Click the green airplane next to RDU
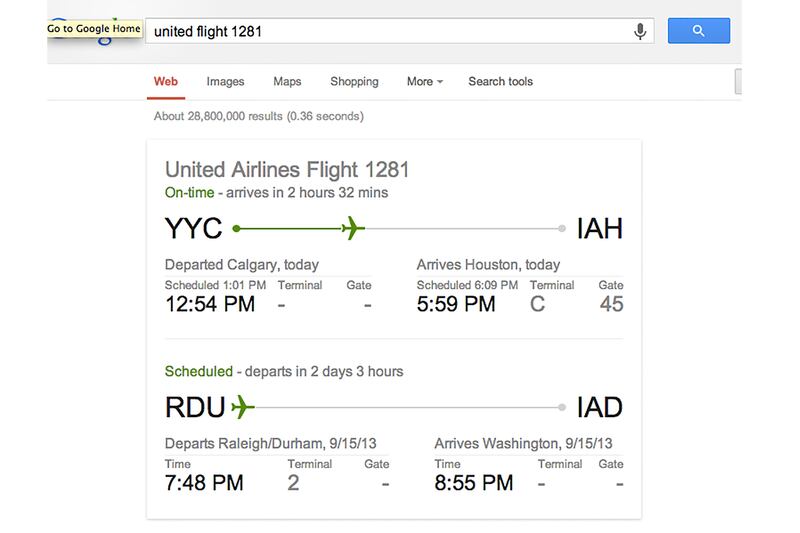 [x=243, y=407]
